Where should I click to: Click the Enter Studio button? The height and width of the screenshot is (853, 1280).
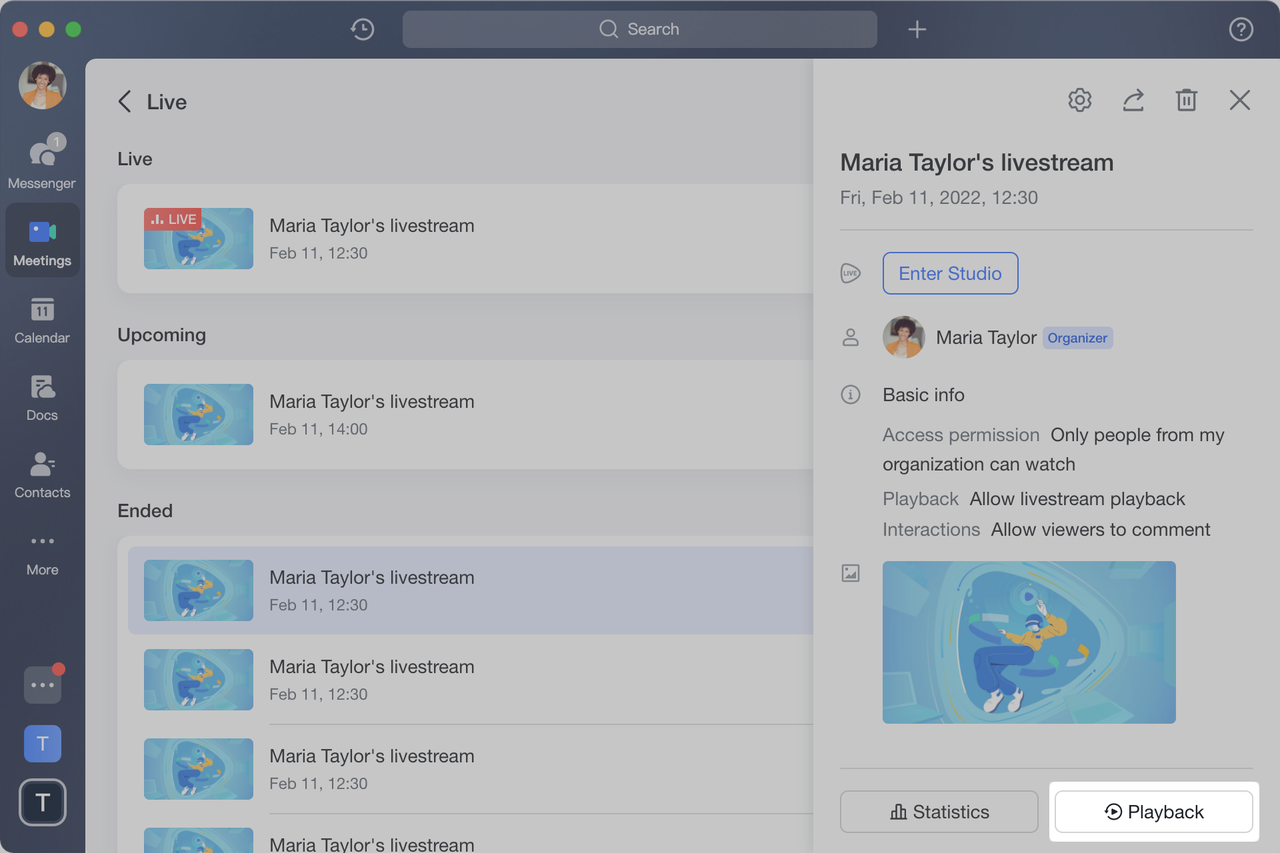(x=950, y=273)
